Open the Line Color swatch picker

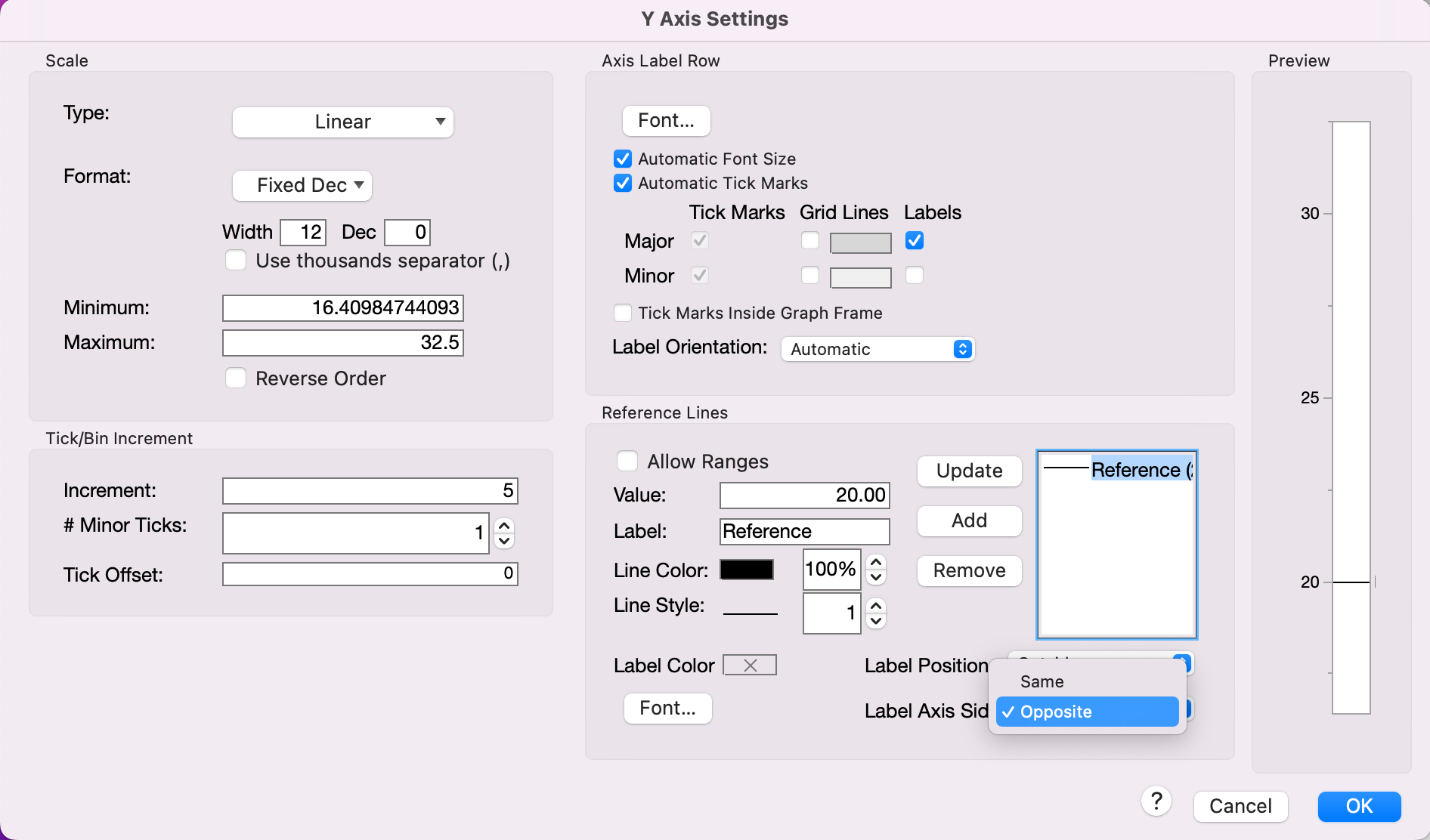[x=747, y=570]
